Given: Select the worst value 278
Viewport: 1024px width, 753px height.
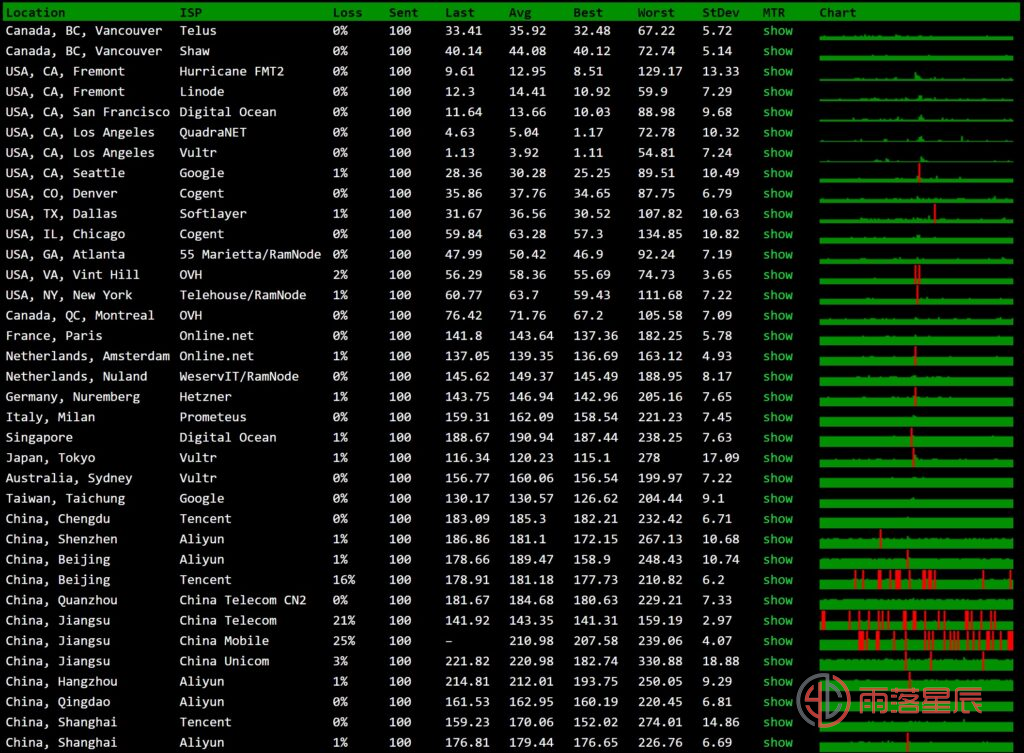Looking at the screenshot, I should pos(648,458).
